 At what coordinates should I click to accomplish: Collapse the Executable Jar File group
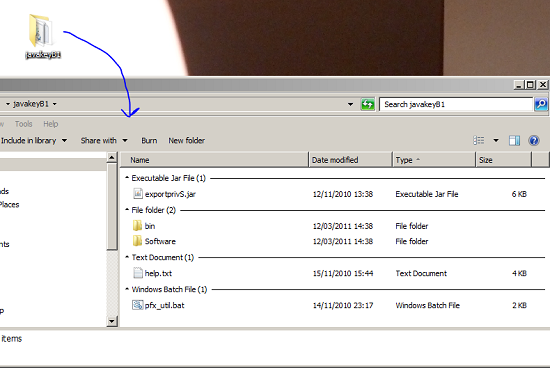(127, 178)
